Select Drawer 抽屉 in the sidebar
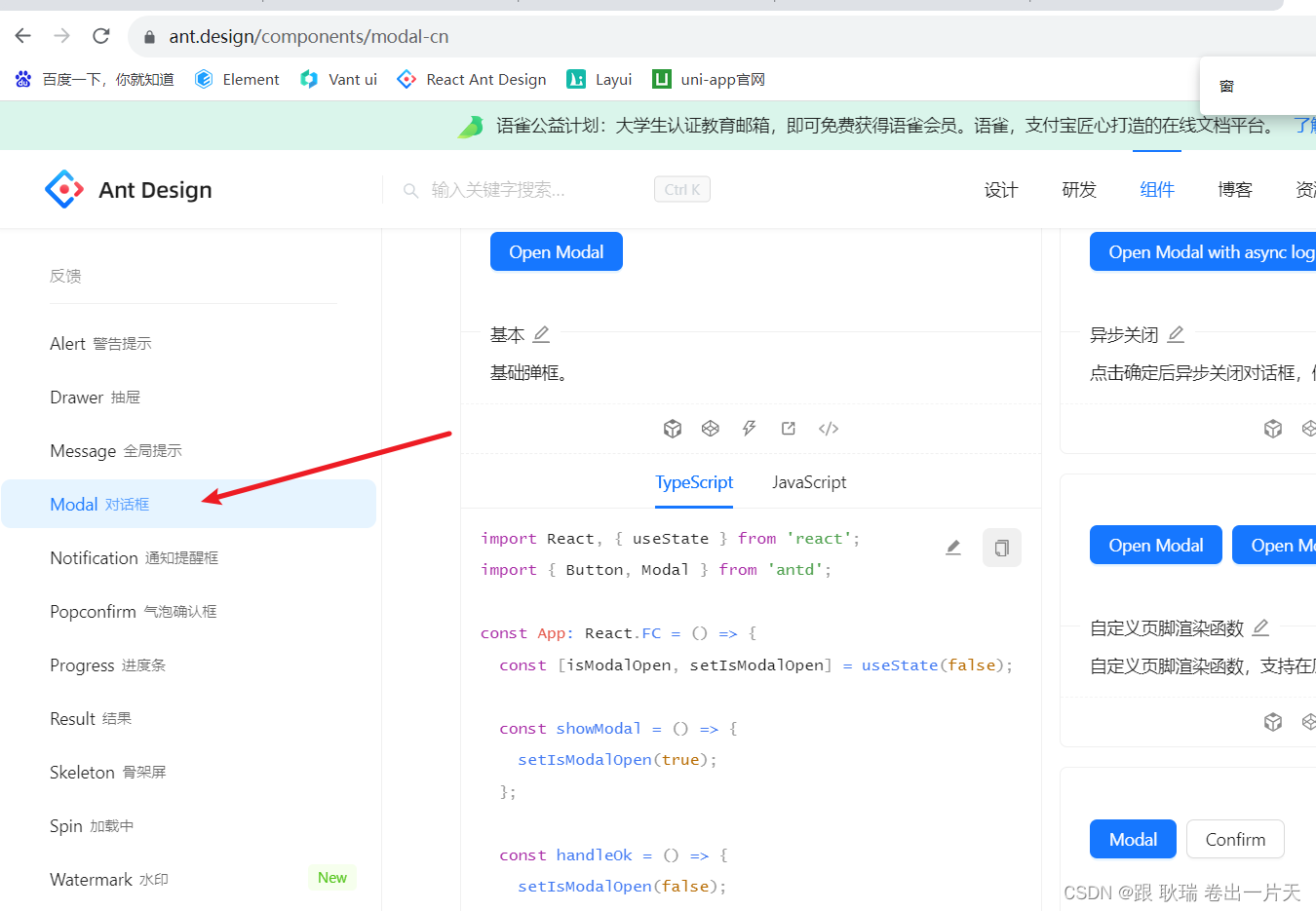This screenshot has width=1316, height=911. pyautogui.click(x=189, y=397)
